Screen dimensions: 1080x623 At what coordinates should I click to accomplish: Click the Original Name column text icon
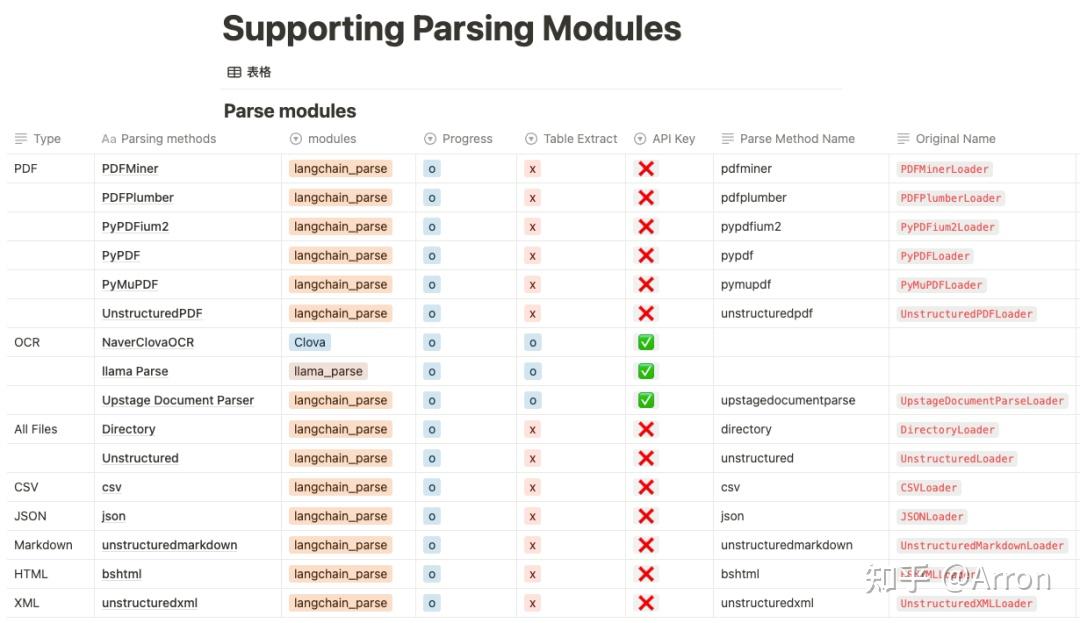903,139
